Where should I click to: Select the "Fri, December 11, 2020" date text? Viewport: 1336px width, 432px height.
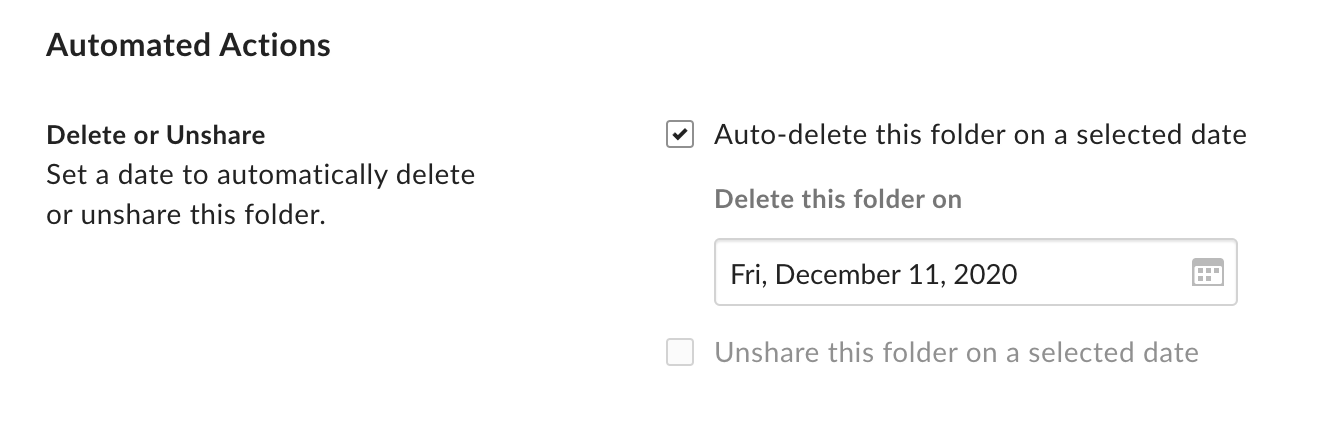873,273
